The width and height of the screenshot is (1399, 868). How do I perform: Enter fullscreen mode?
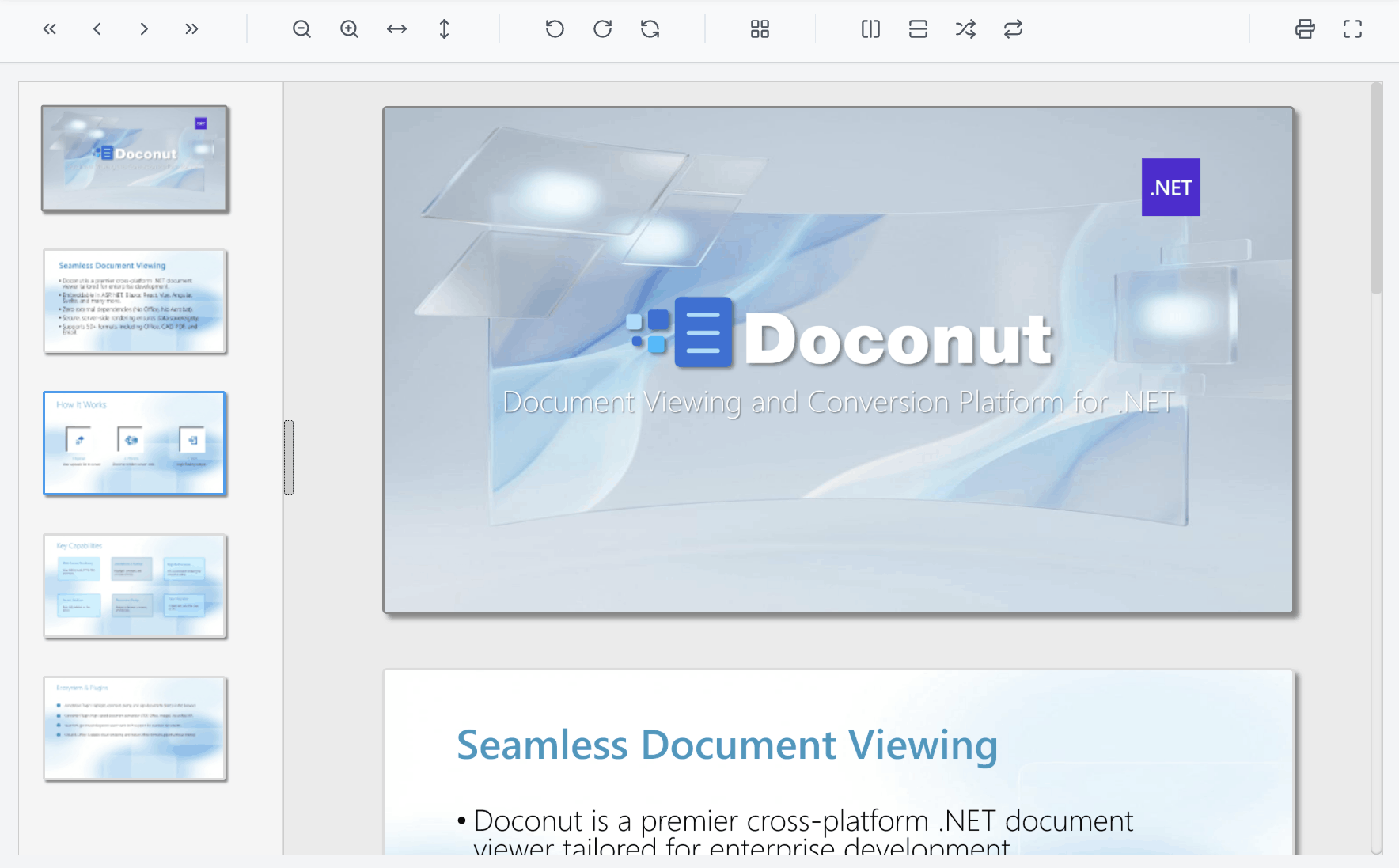click(x=1352, y=28)
